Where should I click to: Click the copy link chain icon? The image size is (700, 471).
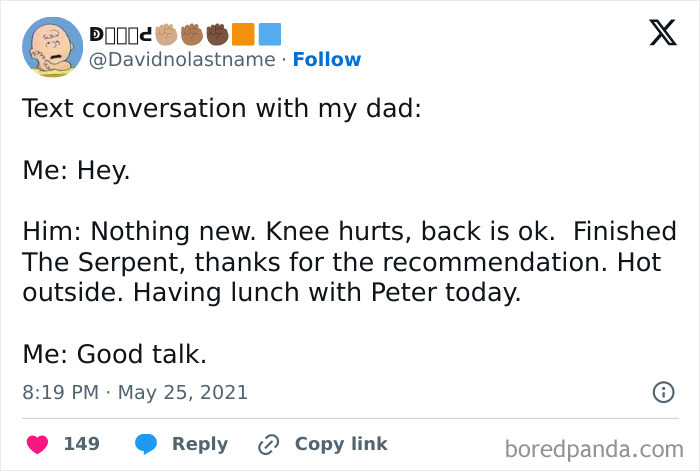(x=269, y=444)
